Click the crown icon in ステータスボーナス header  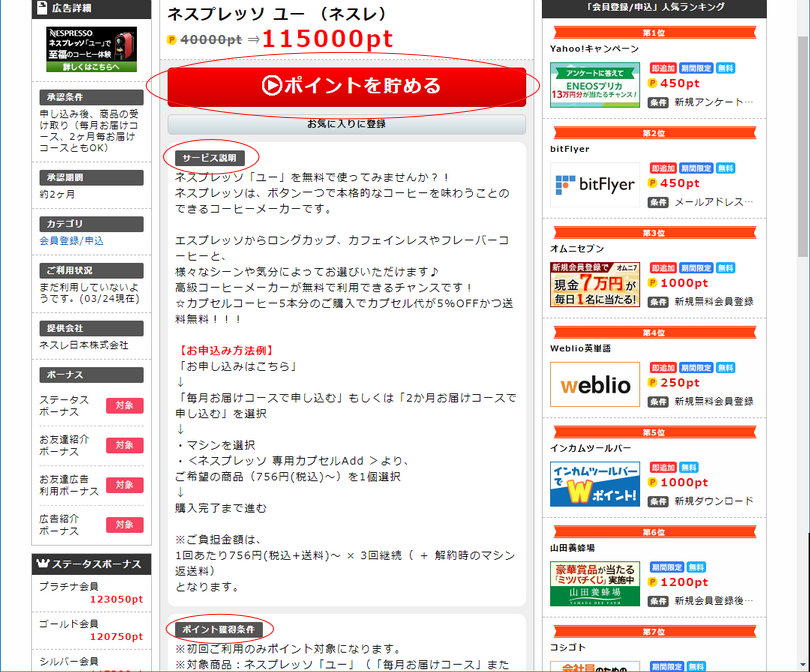tap(43, 564)
